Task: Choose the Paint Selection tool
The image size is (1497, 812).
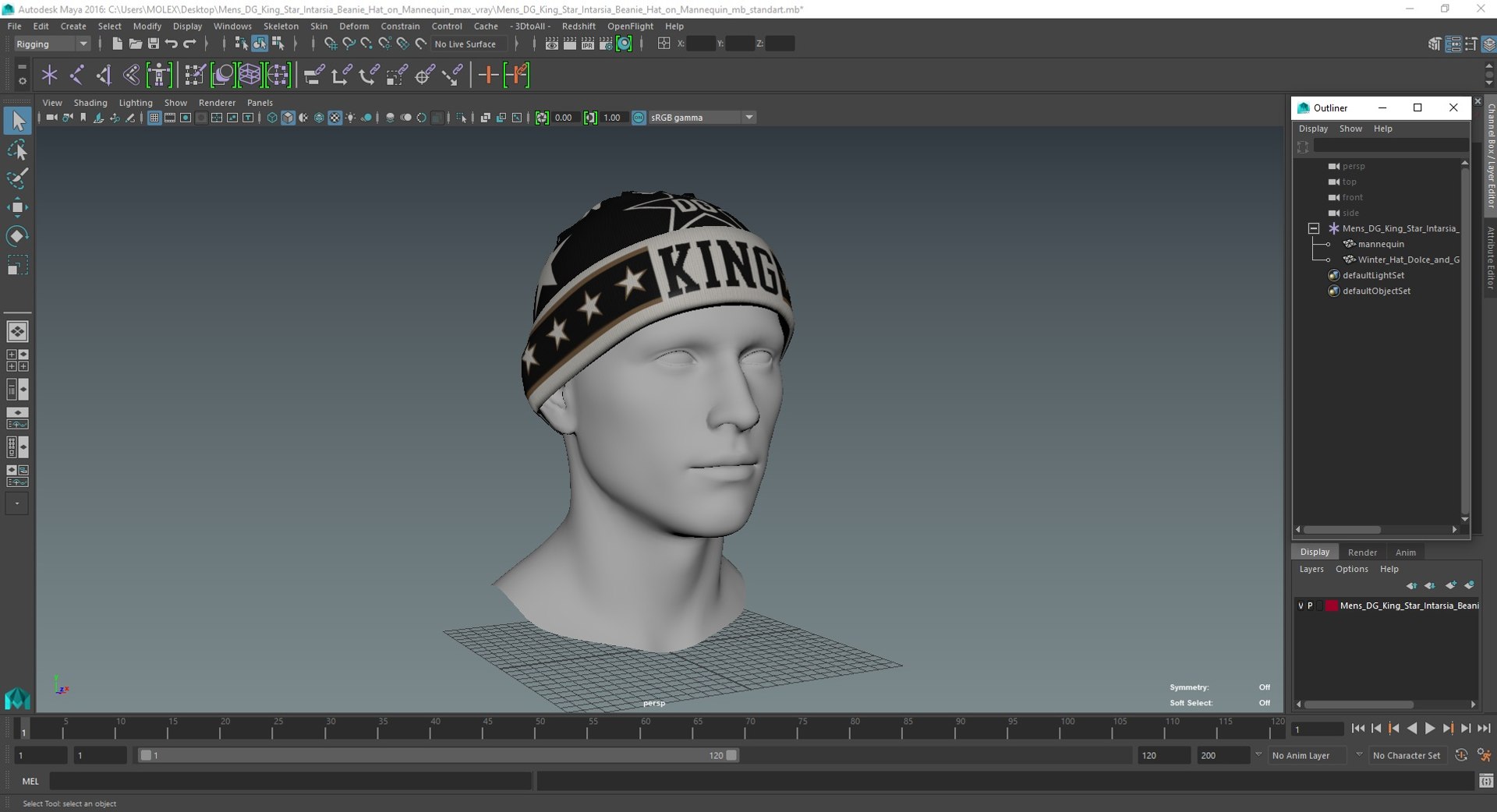Action: tap(17, 178)
